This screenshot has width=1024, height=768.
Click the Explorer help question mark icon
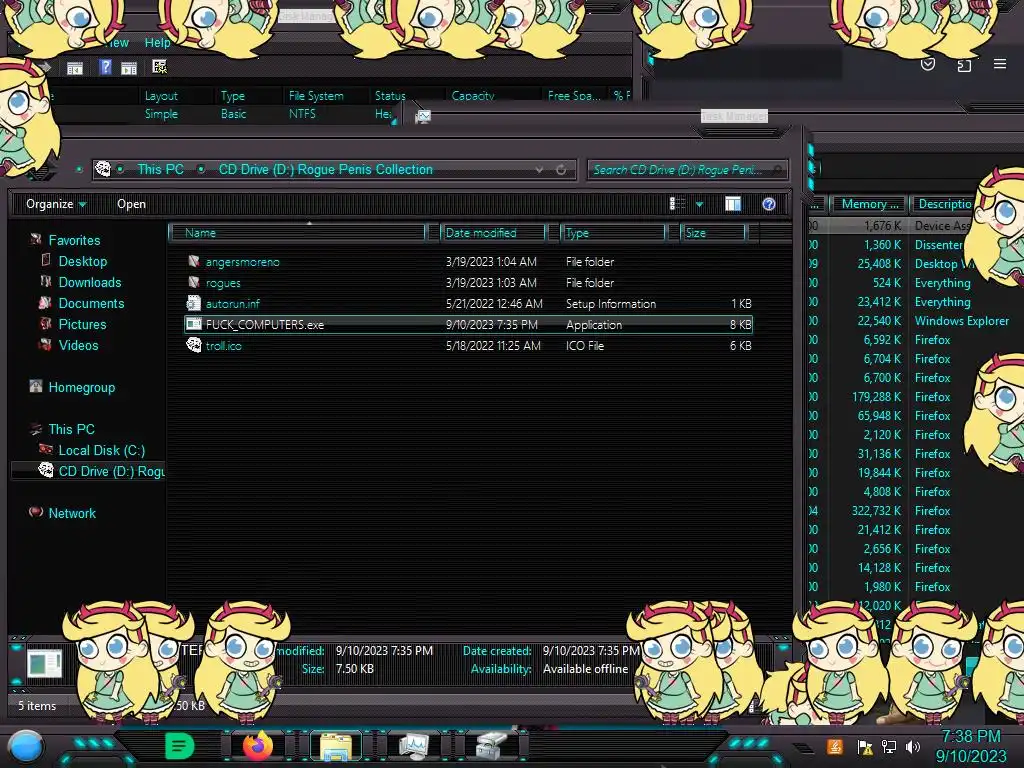769,204
